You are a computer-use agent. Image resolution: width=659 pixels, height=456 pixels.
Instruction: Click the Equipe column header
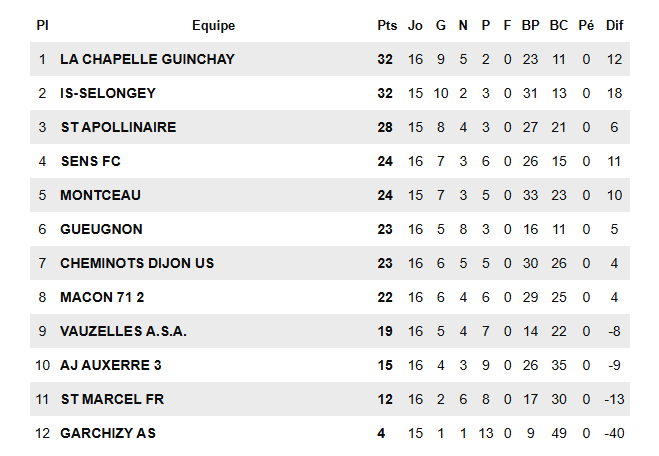tap(213, 26)
